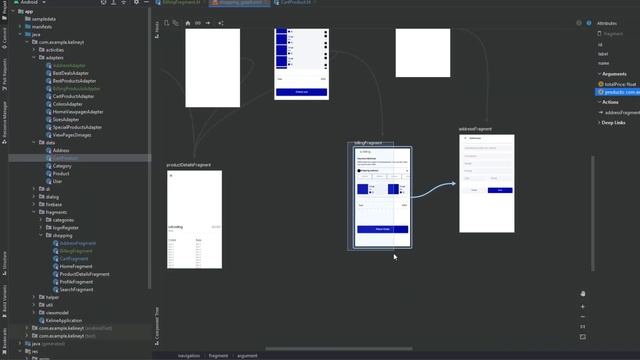Screen dimensions: 640x360
Task: Switch to the BillingFragment editor tab
Action: tap(180, 2)
